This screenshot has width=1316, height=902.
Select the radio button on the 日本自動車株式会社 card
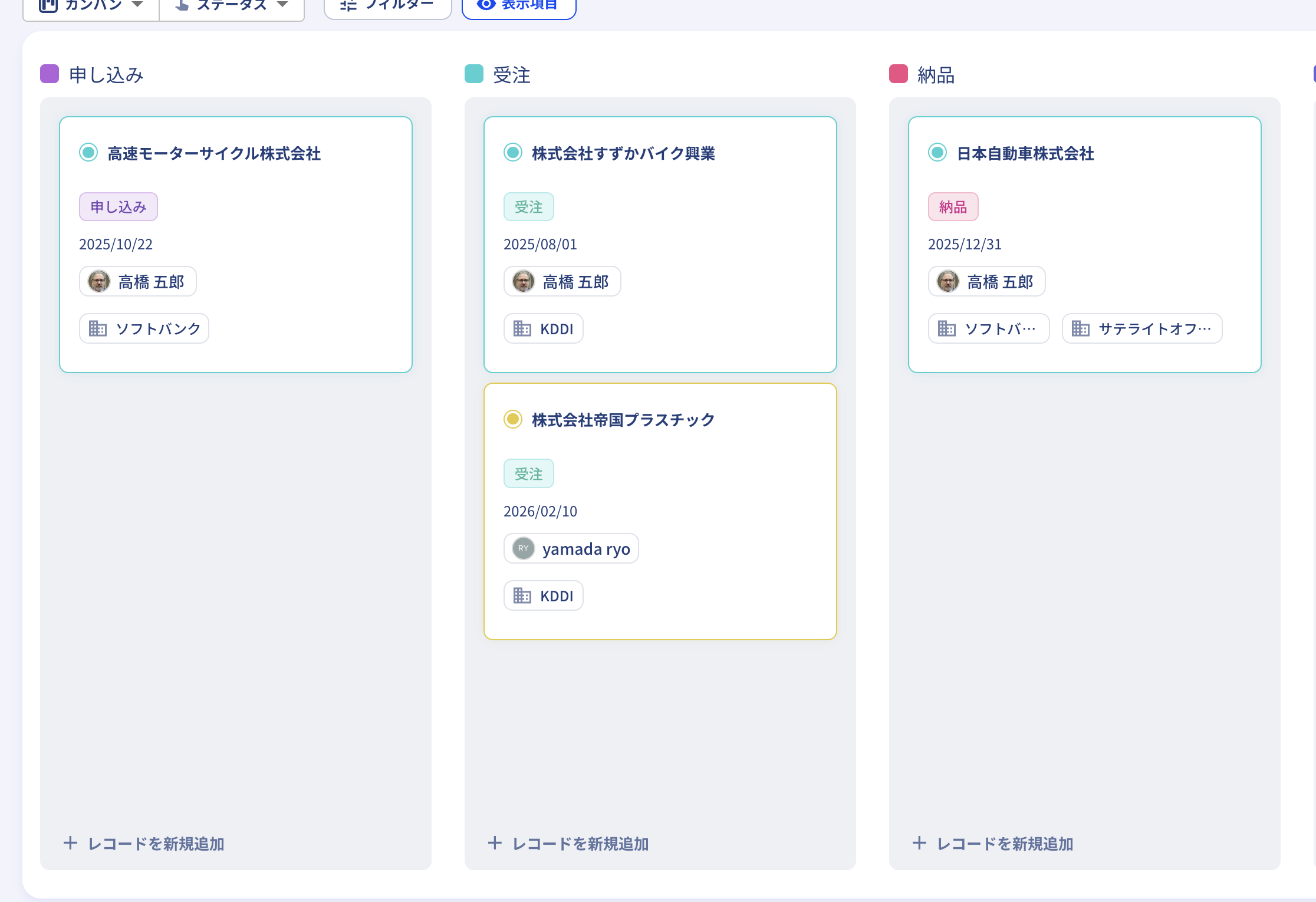point(937,153)
